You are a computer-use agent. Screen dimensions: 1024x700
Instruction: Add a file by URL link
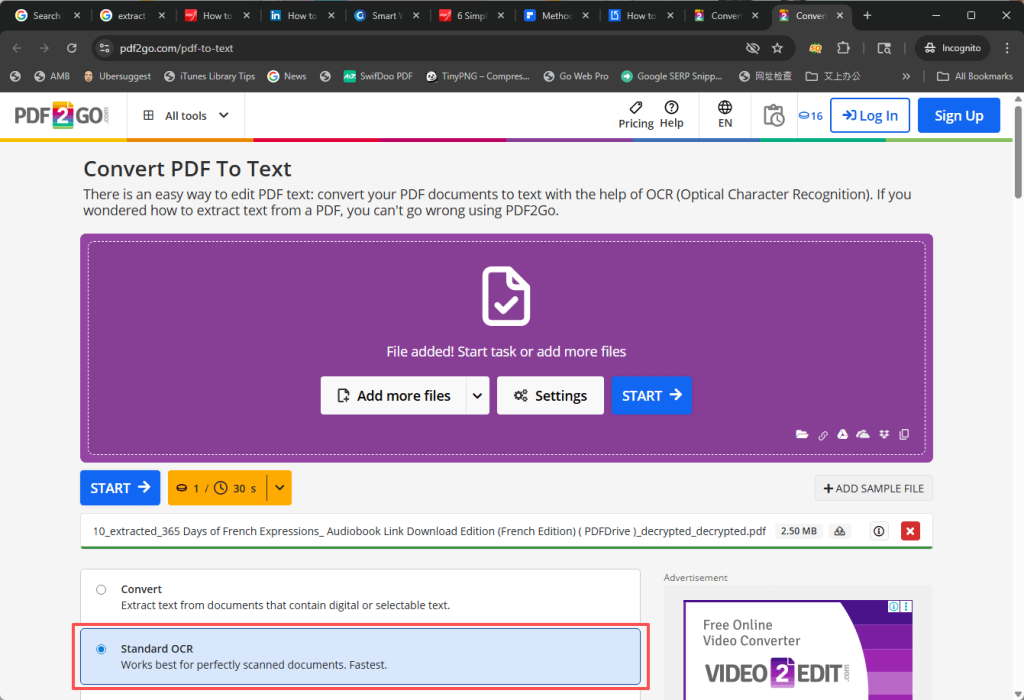823,434
